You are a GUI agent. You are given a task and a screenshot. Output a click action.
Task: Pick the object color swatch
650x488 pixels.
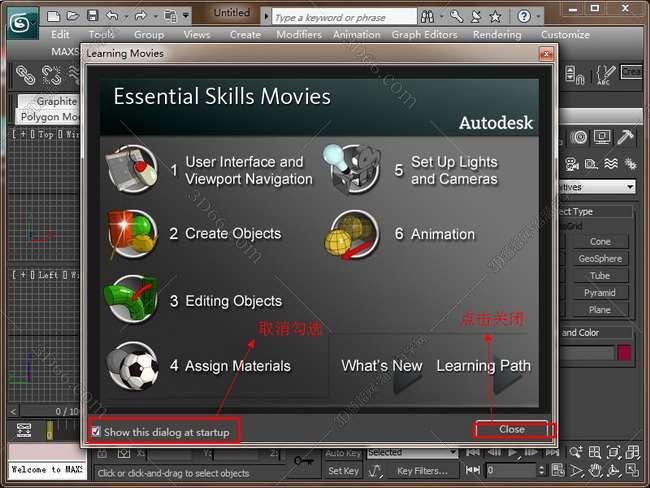pos(623,352)
